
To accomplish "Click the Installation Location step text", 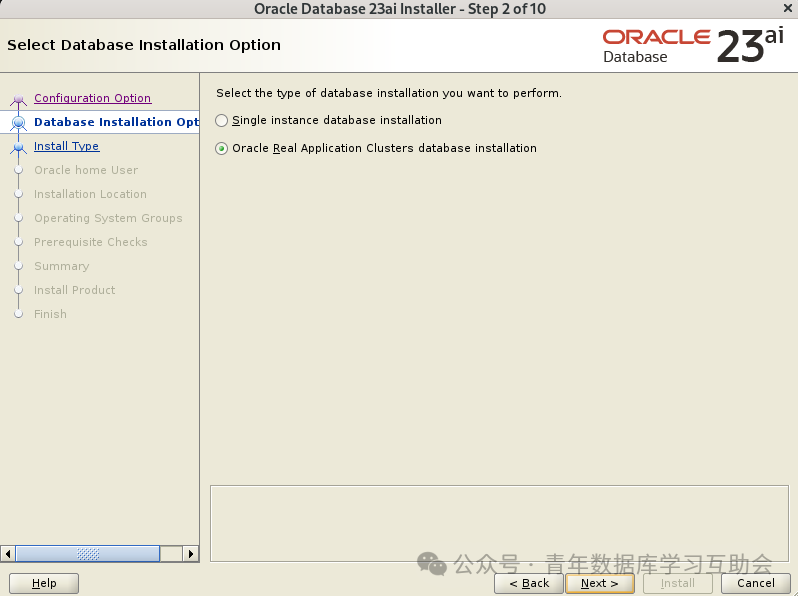I will tap(90, 194).
